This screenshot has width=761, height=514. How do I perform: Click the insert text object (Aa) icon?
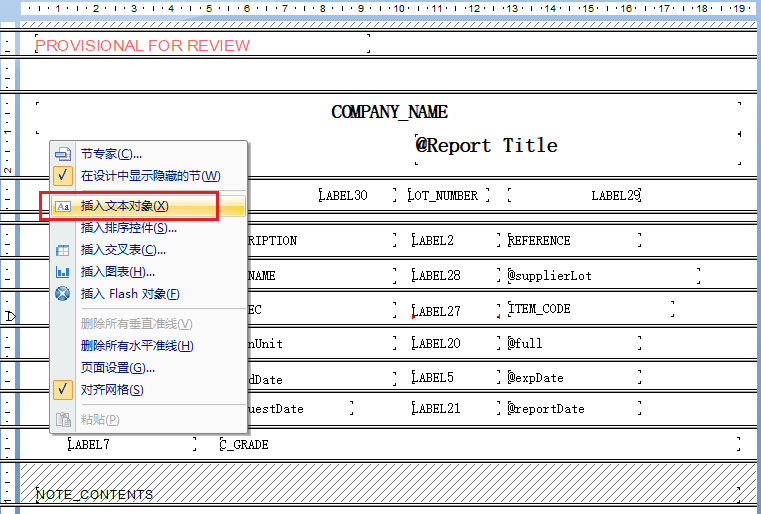pos(63,206)
